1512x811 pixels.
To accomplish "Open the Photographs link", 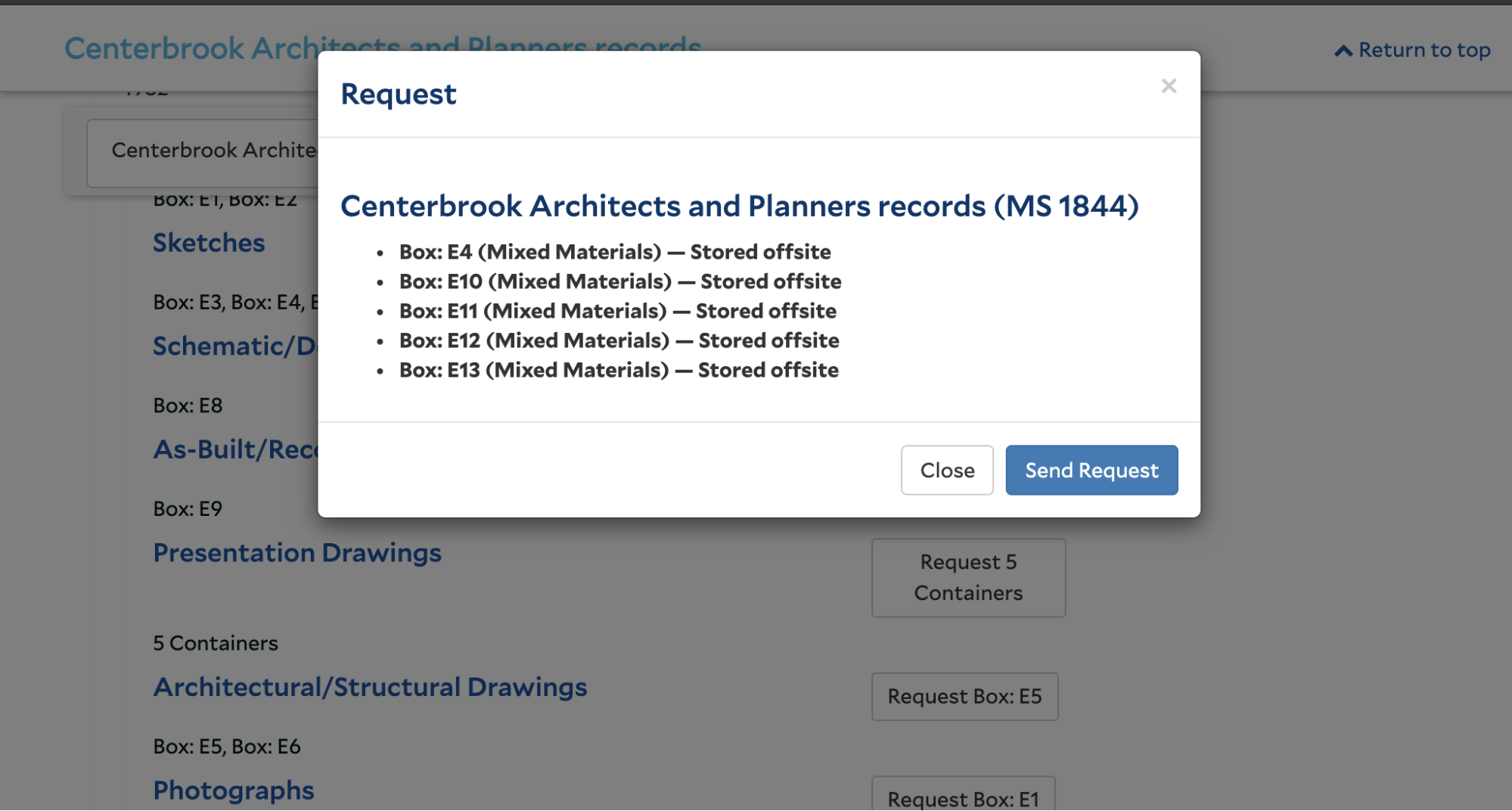I will [234, 791].
